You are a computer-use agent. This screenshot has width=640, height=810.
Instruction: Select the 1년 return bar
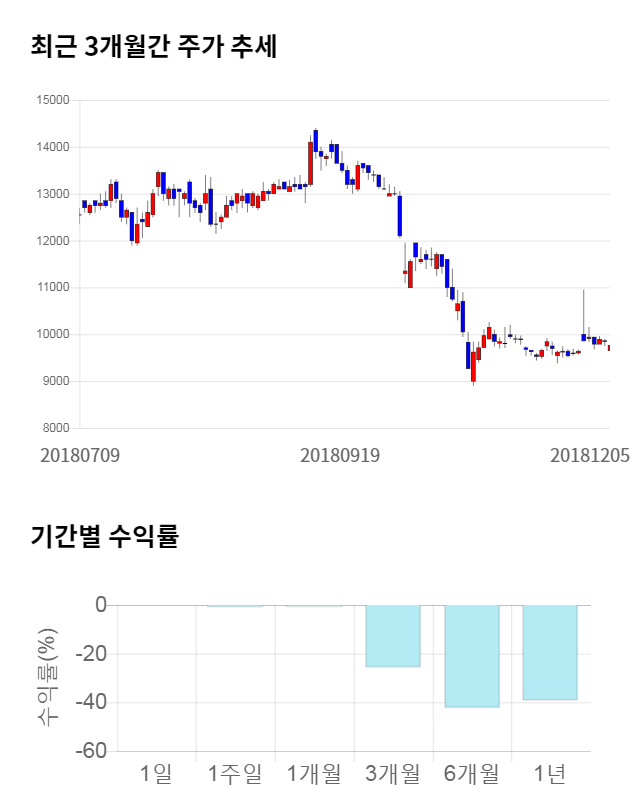550,652
